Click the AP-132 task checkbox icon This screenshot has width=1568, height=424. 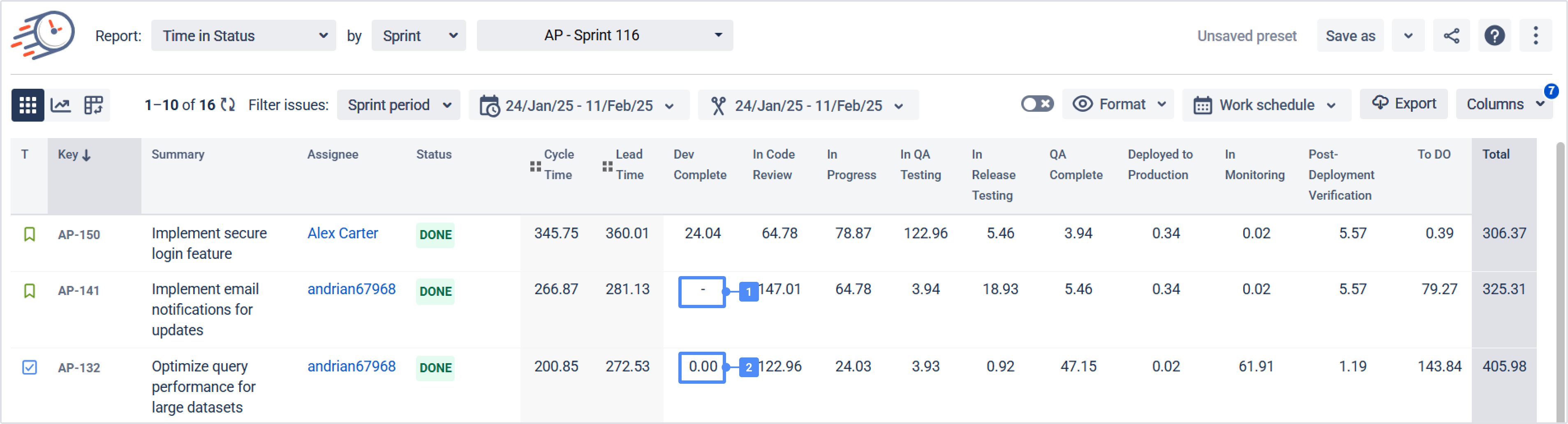pos(29,367)
